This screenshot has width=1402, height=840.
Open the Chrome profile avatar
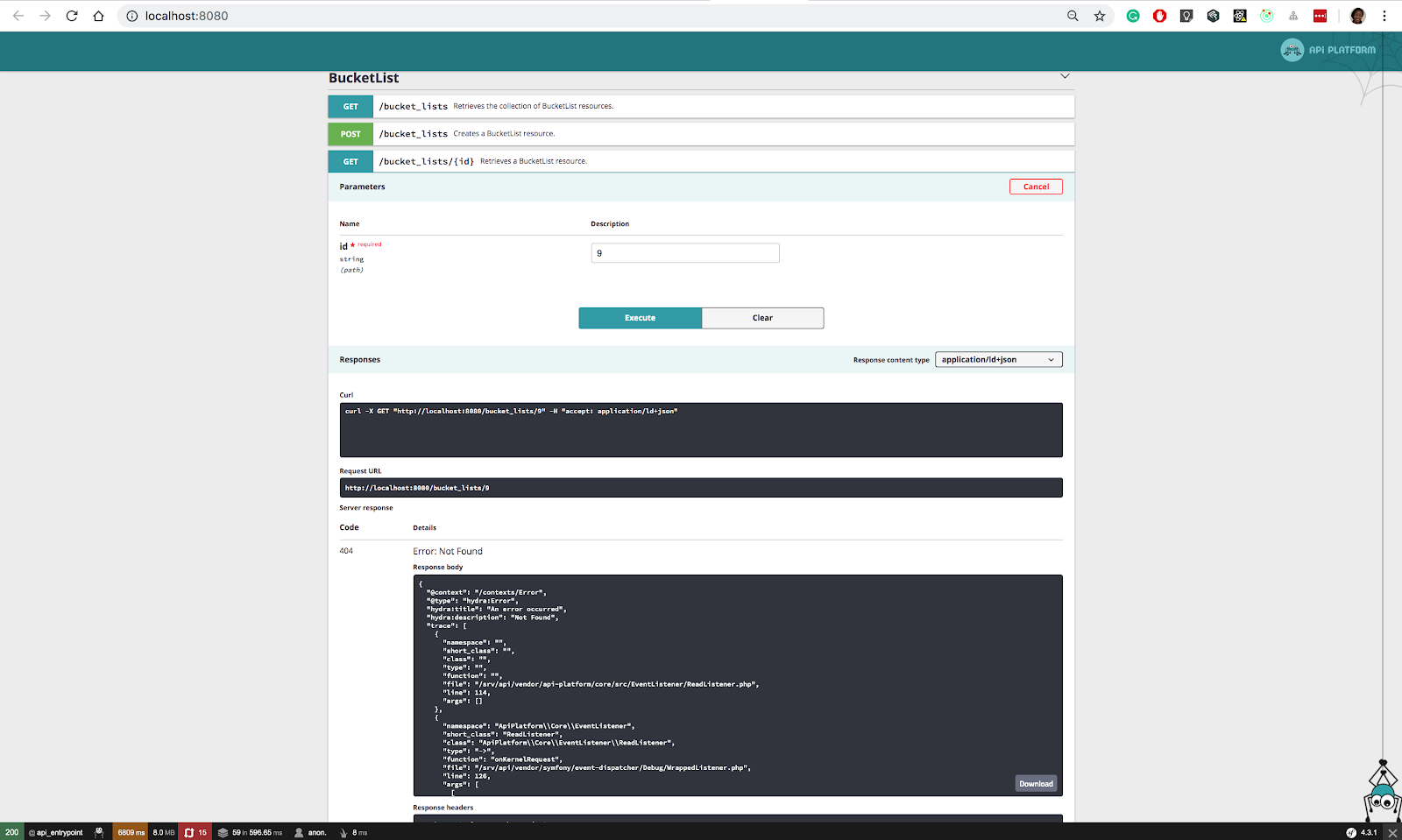point(1357,16)
